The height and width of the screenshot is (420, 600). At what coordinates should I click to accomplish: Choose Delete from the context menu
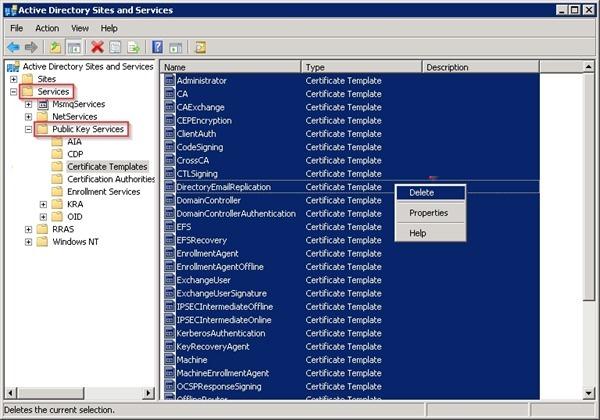(x=422, y=193)
